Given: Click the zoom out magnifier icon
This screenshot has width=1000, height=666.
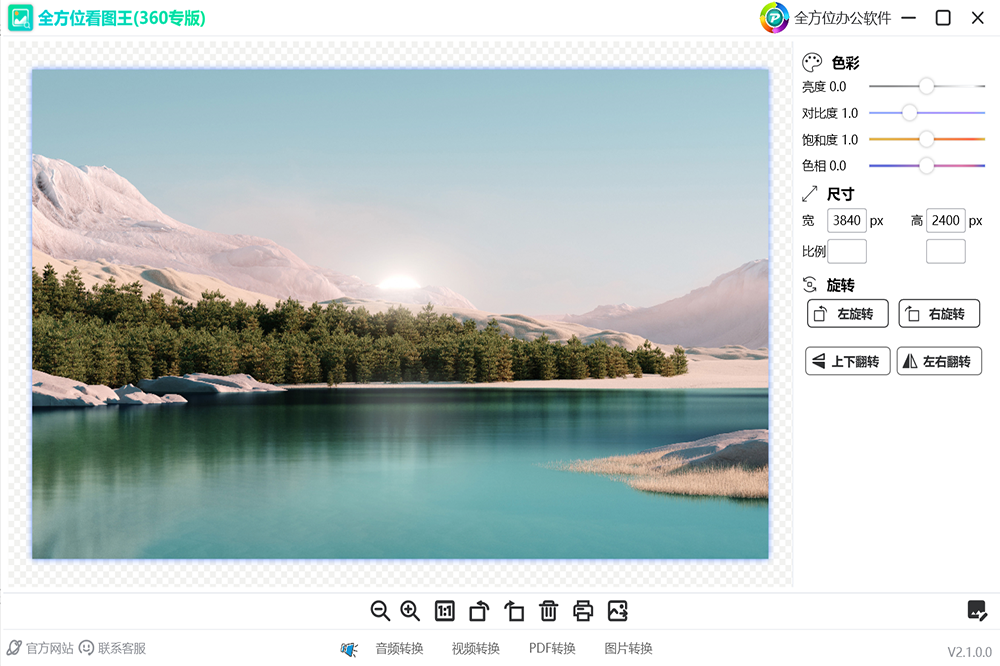Looking at the screenshot, I should coord(380,611).
